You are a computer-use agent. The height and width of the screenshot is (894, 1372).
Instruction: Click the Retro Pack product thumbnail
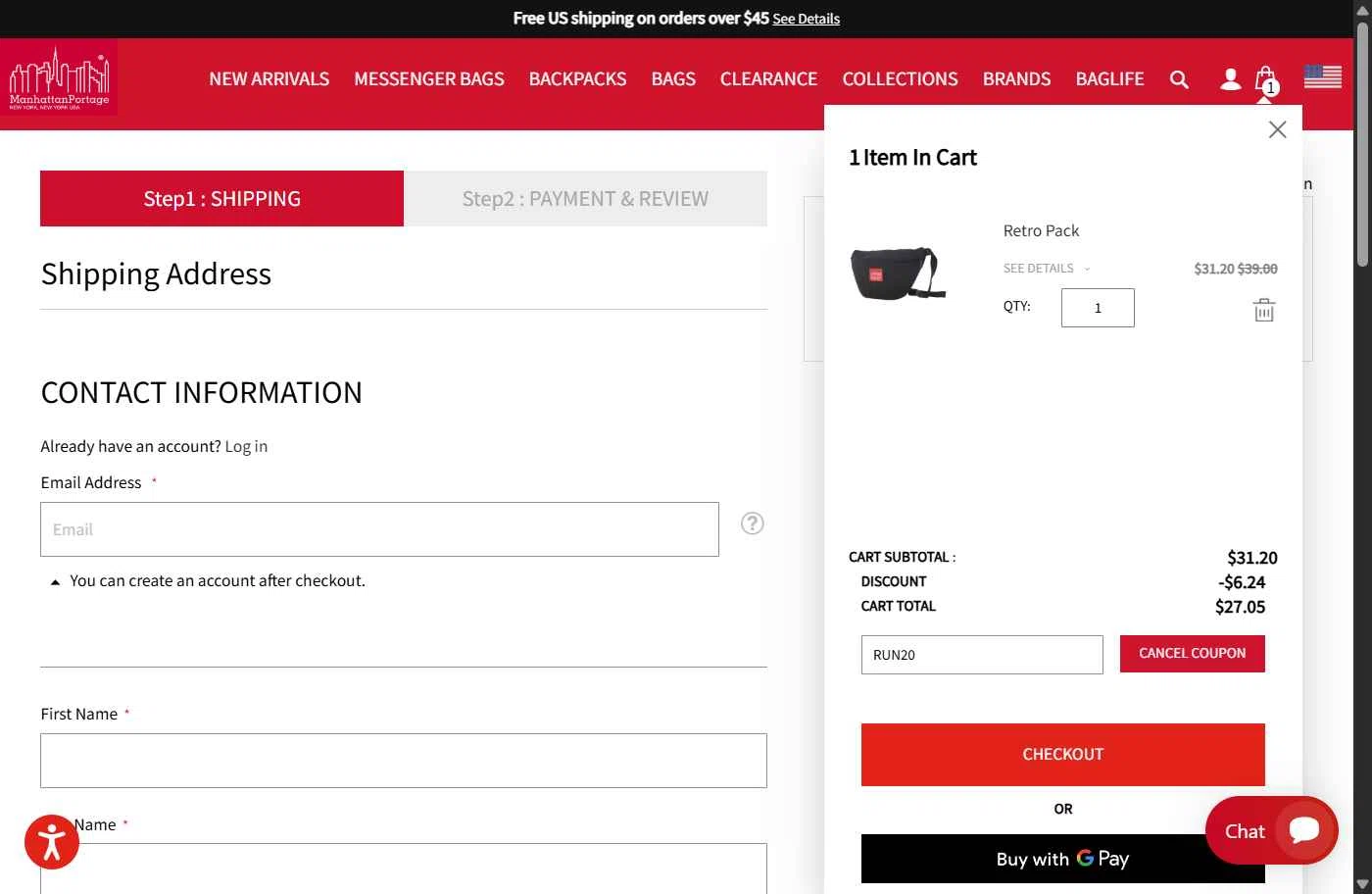(x=898, y=273)
